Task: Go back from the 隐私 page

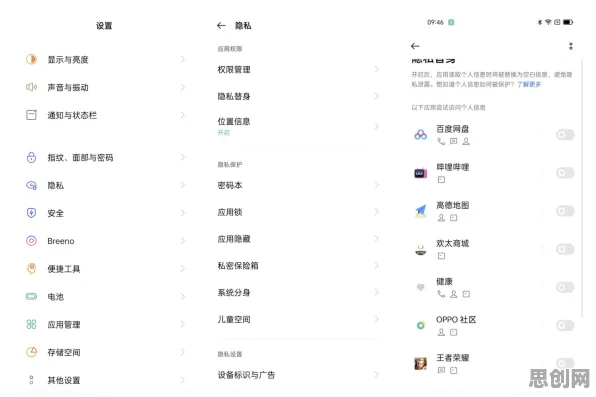Action: pos(221,25)
